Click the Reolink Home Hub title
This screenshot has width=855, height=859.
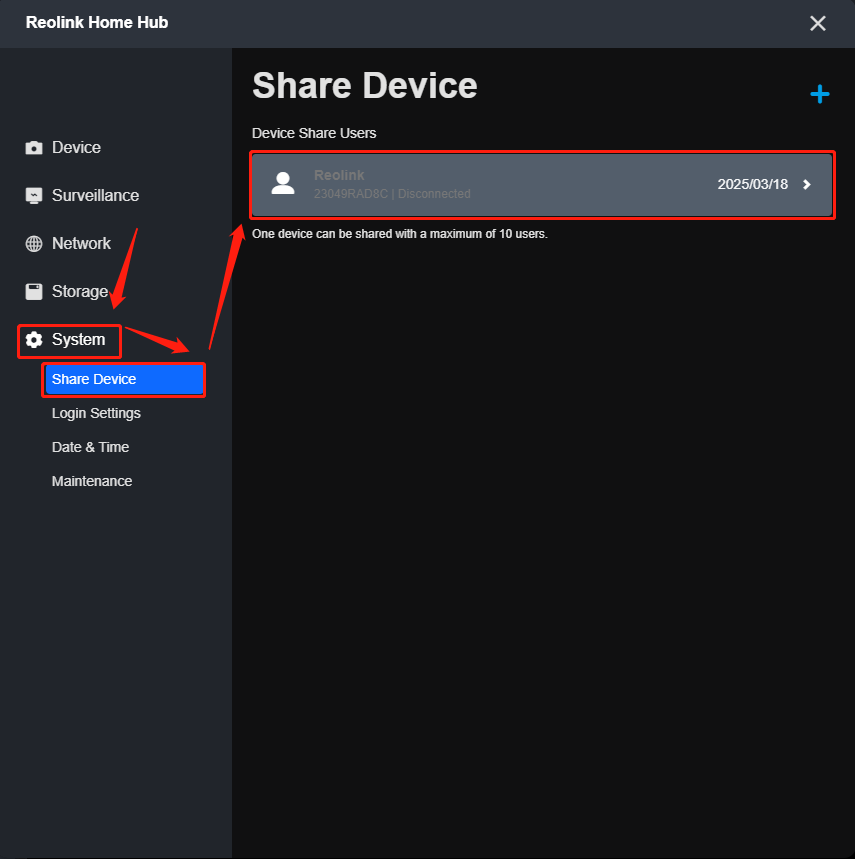97,22
